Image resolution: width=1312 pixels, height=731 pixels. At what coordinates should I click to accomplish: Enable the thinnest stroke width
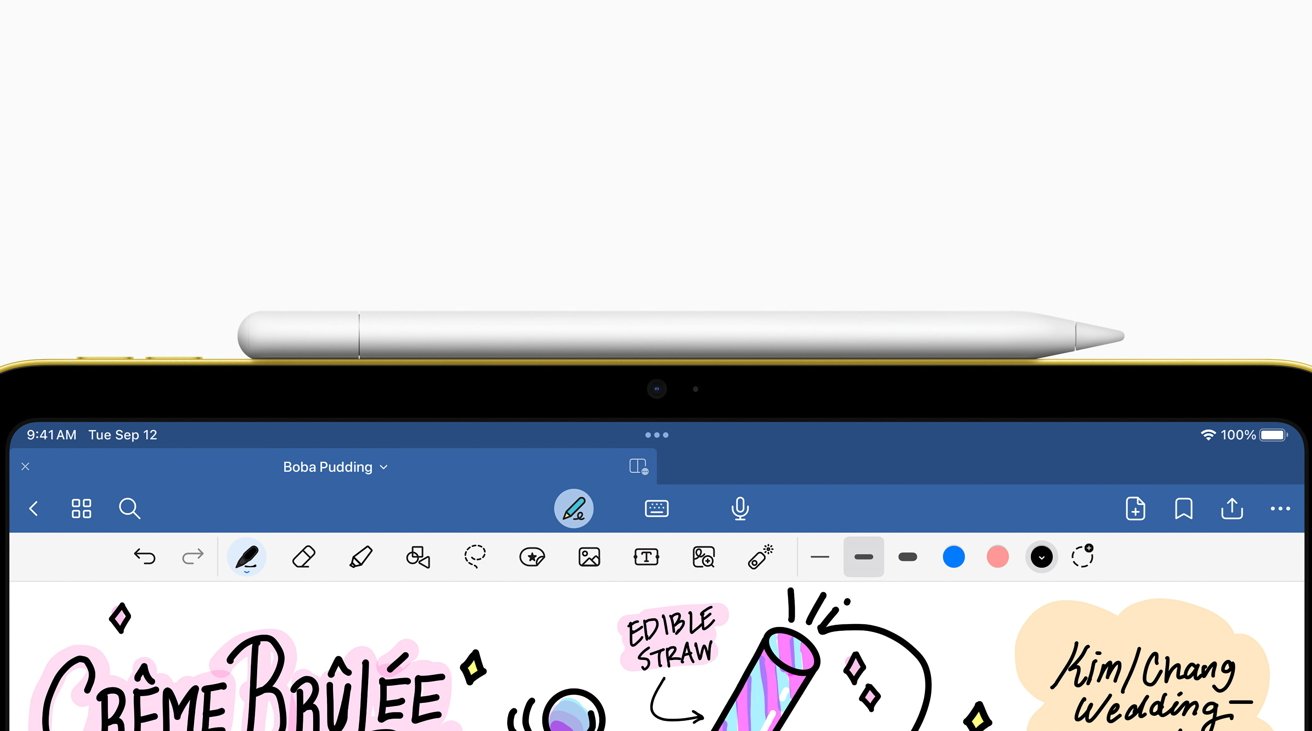click(819, 557)
